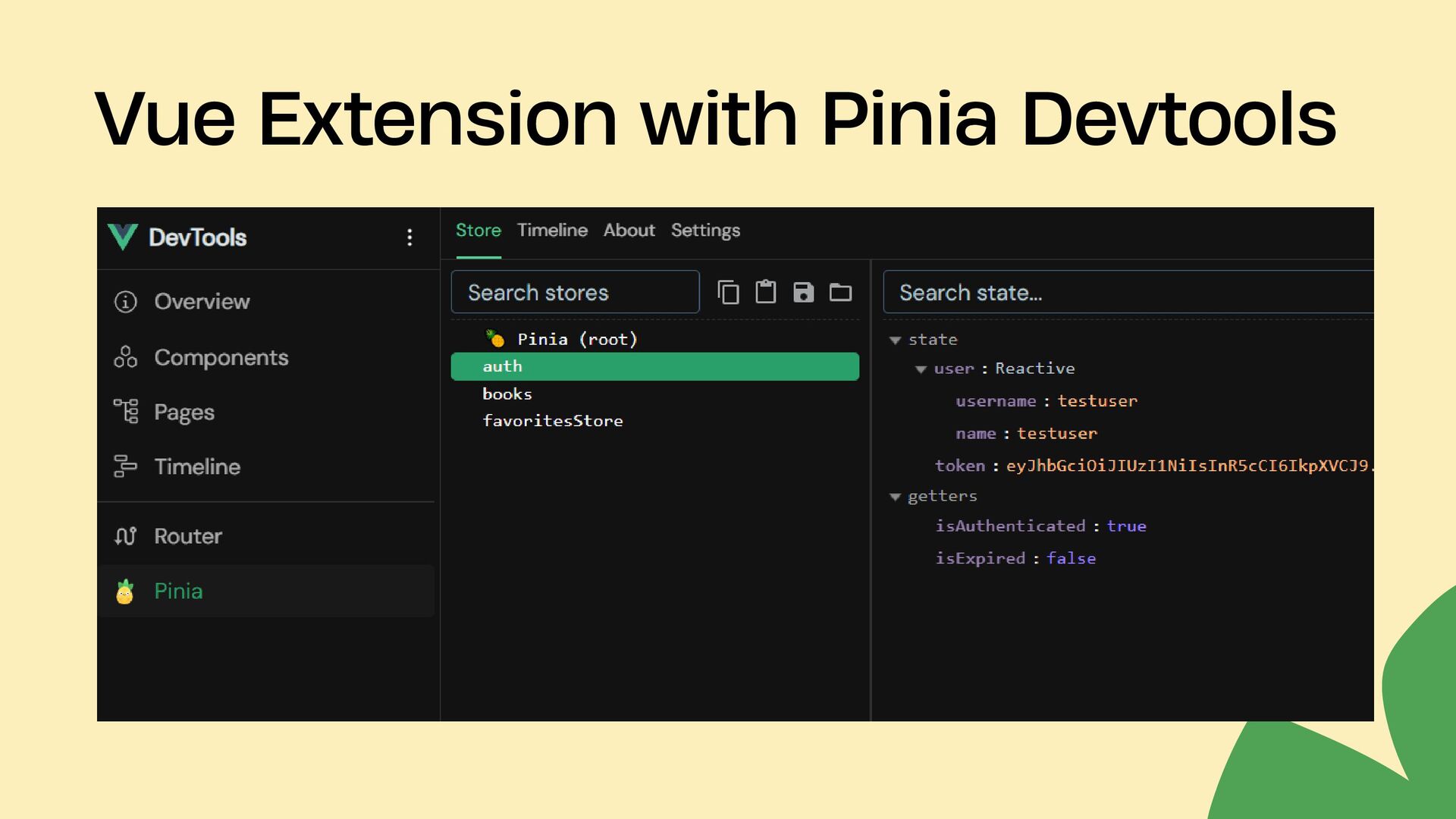Collapse the getters section triangle

[x=895, y=497]
